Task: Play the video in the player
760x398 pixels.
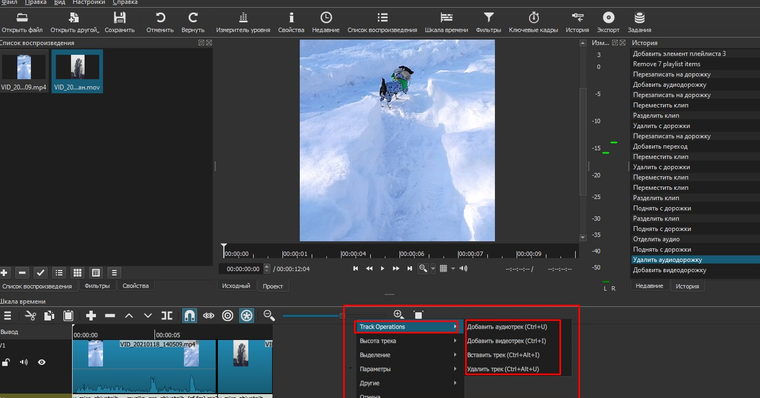Action: tap(382, 269)
